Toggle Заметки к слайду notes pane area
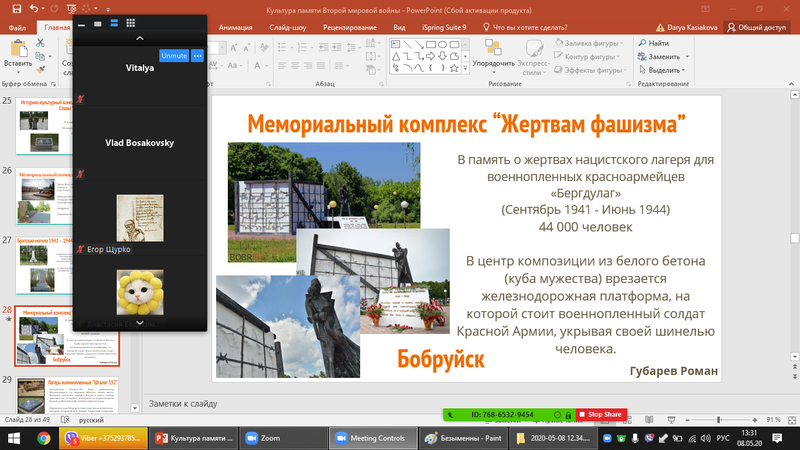 coord(183,404)
